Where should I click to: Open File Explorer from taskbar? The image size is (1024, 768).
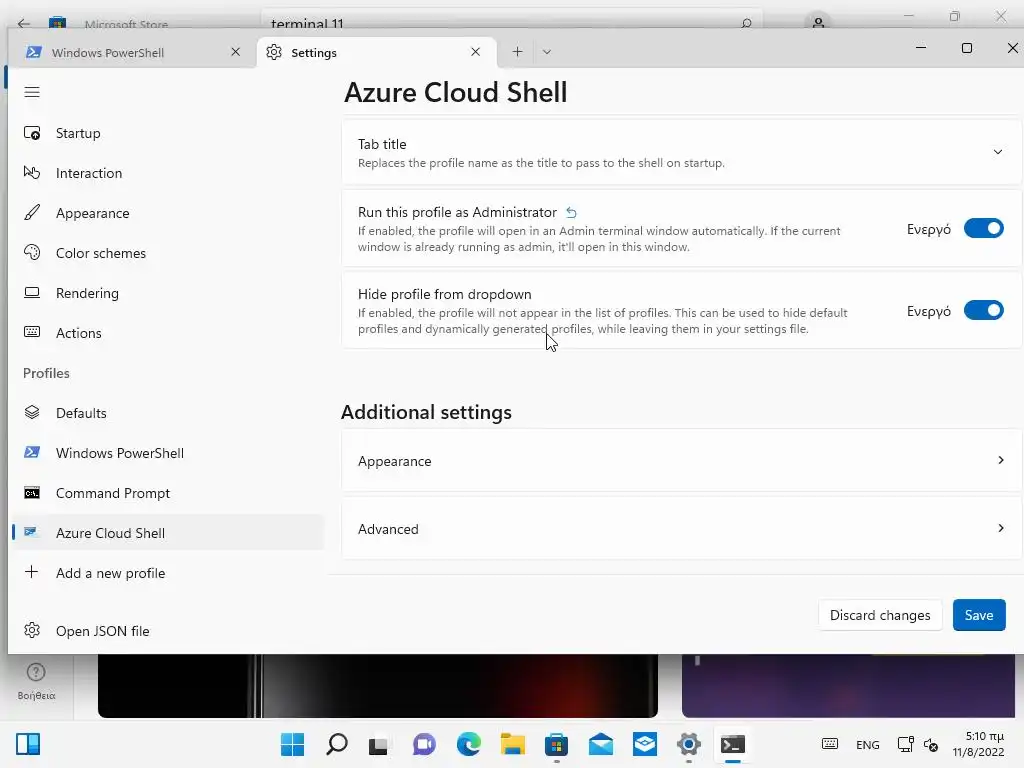click(x=513, y=744)
